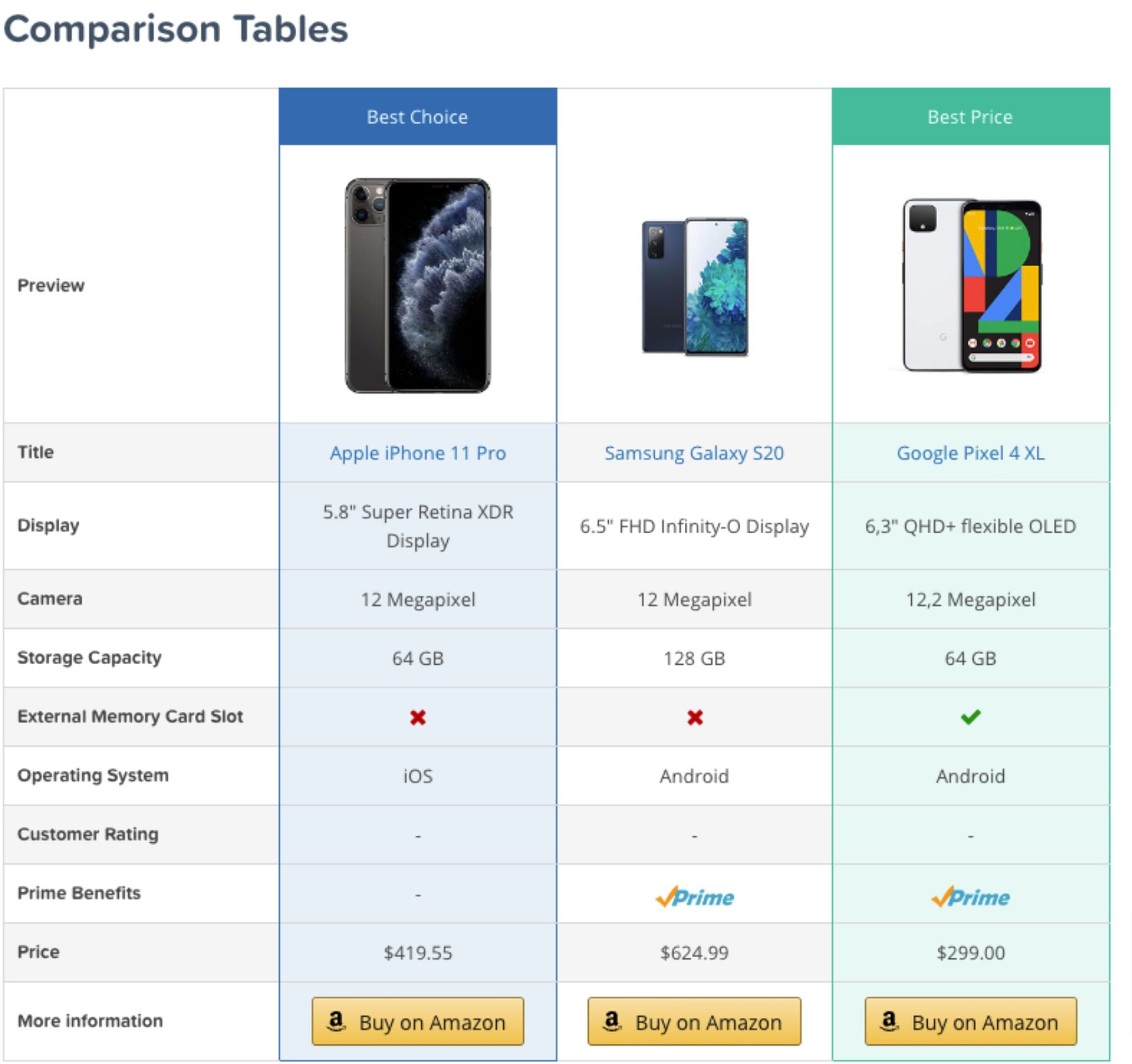Click Amazon logo icon on iPhone buy button
This screenshot has width=1132, height=1064.
336,1021
